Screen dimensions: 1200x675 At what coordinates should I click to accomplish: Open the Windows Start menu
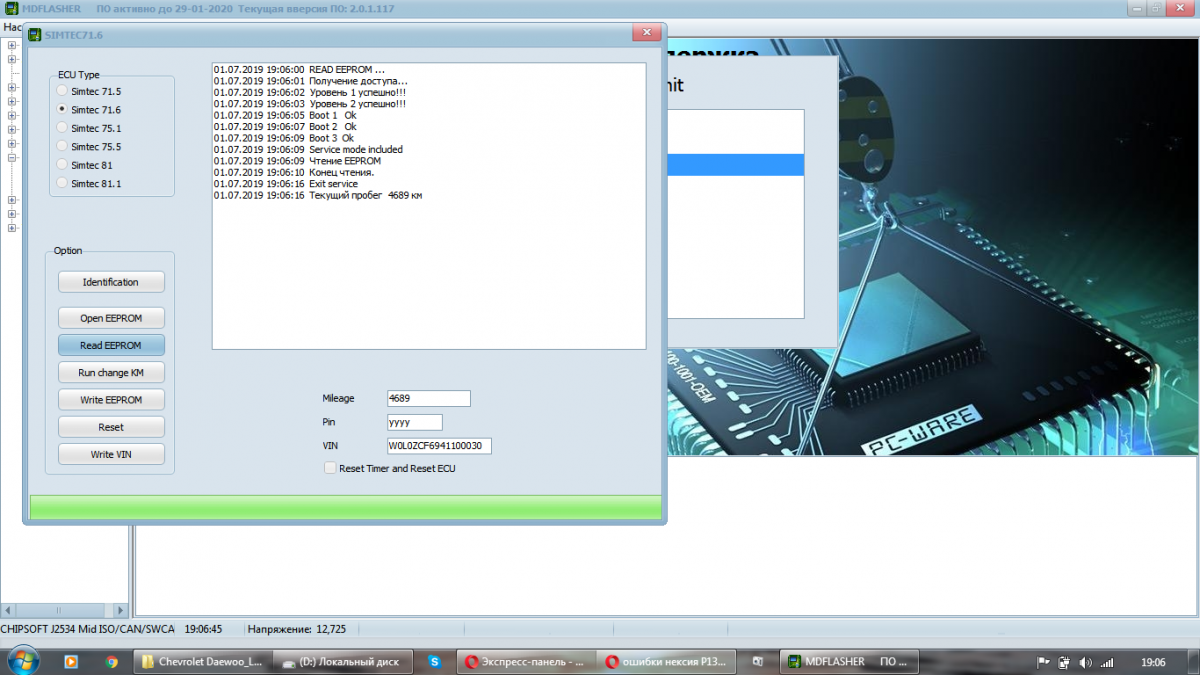pos(22,660)
